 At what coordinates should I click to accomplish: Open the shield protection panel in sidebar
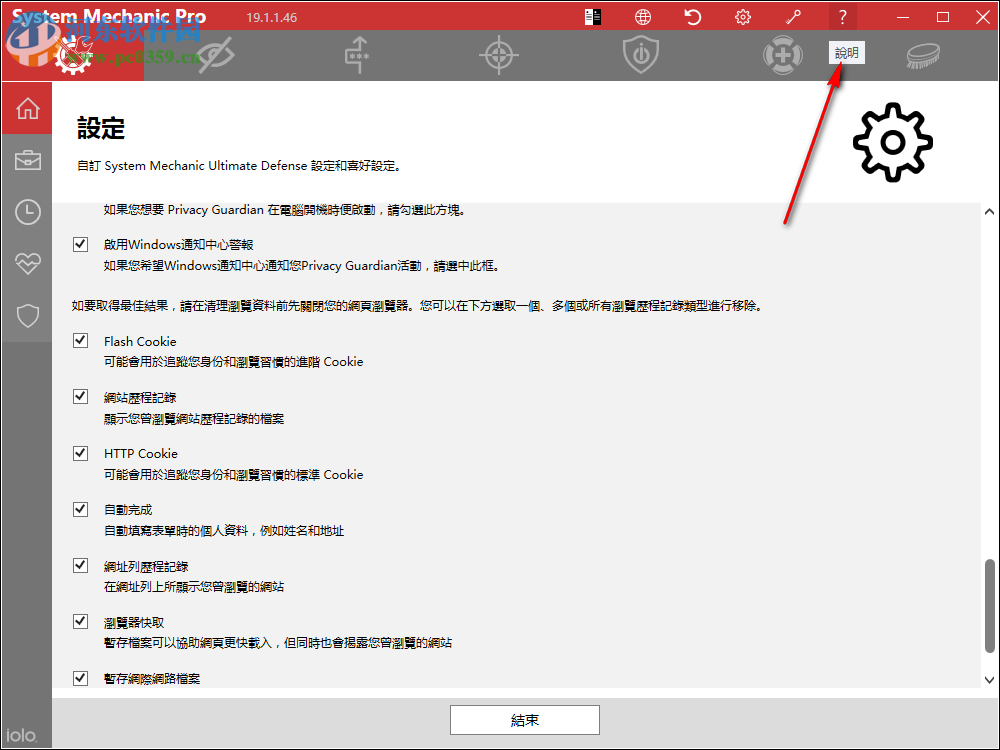coord(27,315)
